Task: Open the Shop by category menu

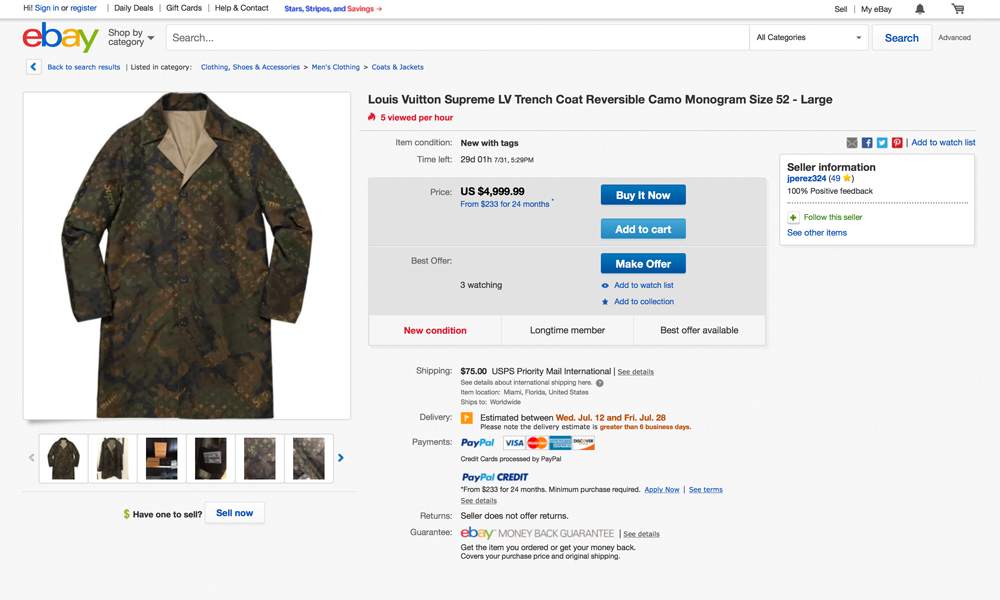Action: pos(131,38)
